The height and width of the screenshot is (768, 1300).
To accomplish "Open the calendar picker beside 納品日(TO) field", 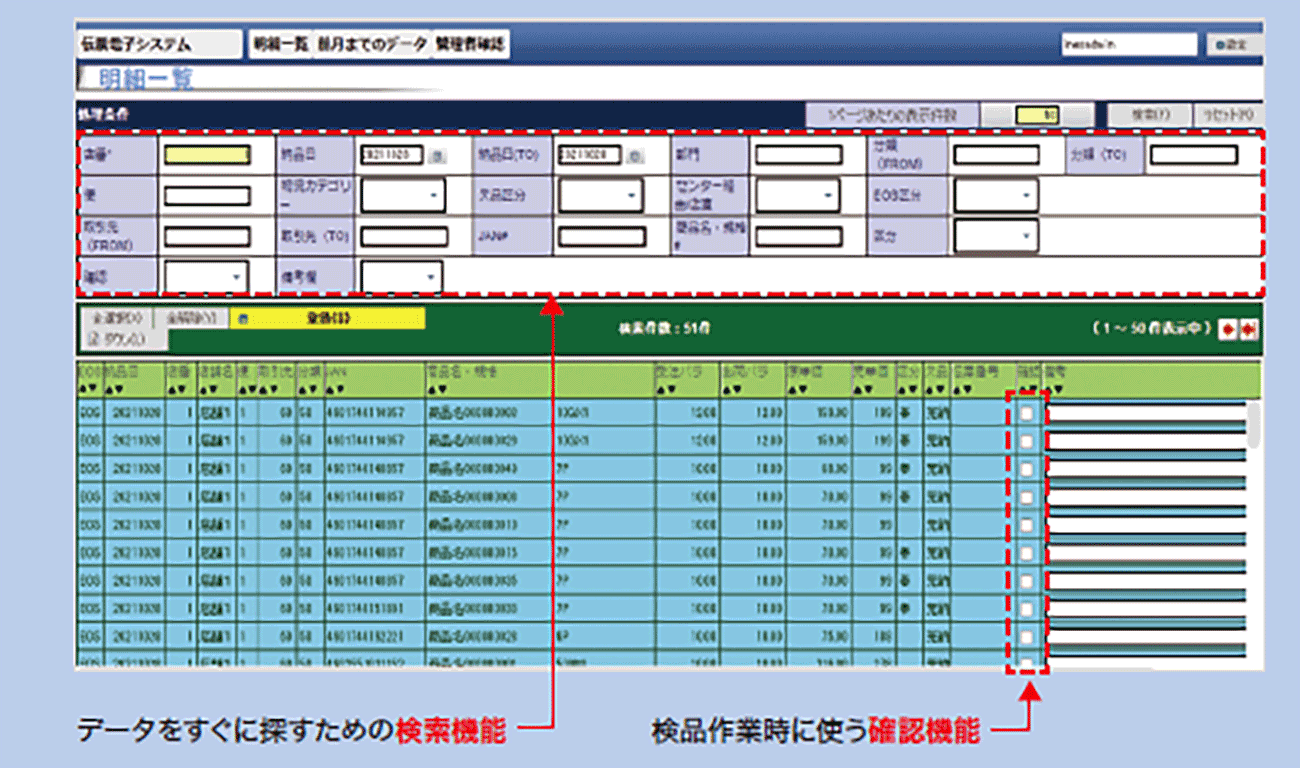I will tap(636, 155).
